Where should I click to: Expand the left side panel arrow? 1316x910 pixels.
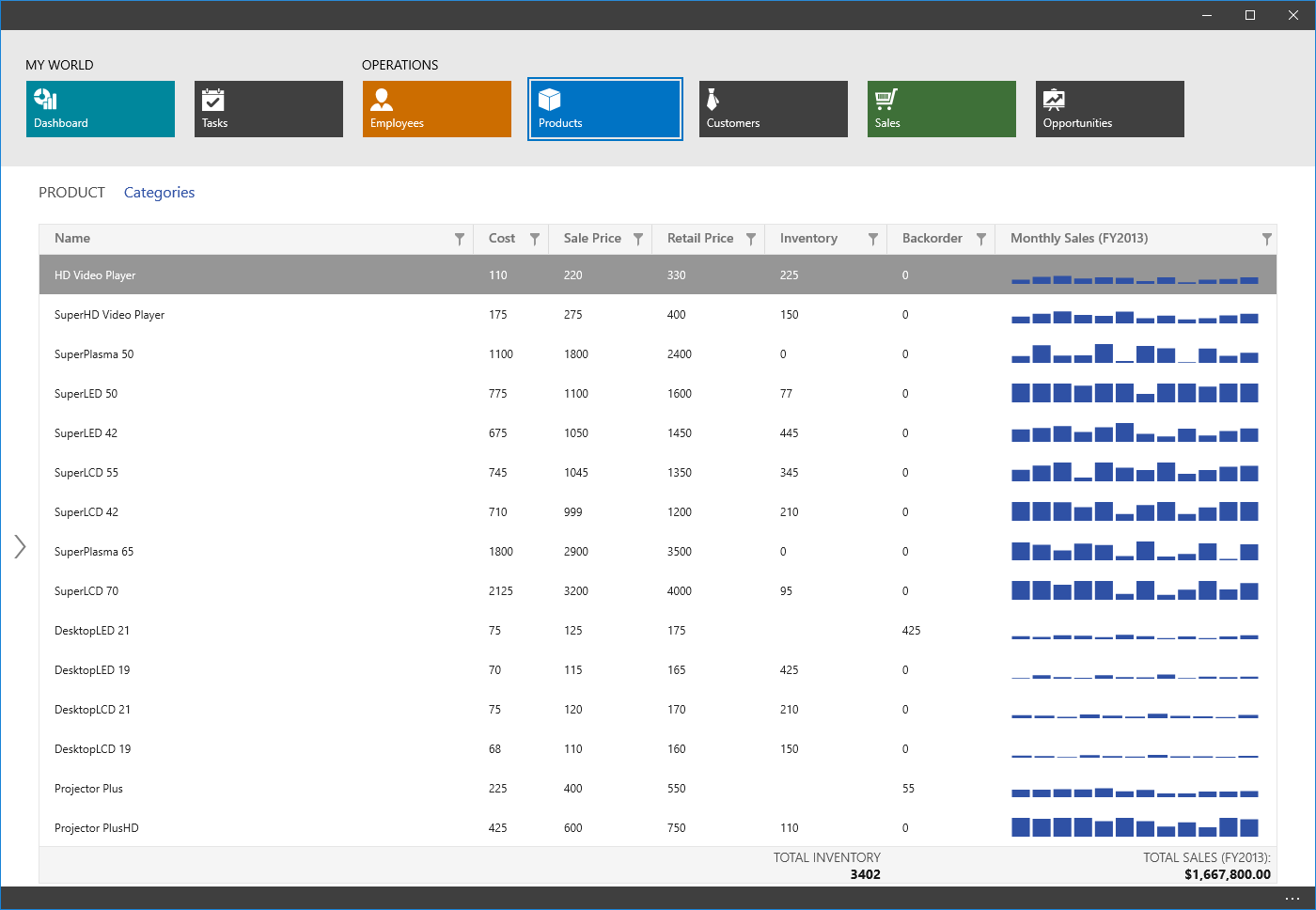coord(20,546)
